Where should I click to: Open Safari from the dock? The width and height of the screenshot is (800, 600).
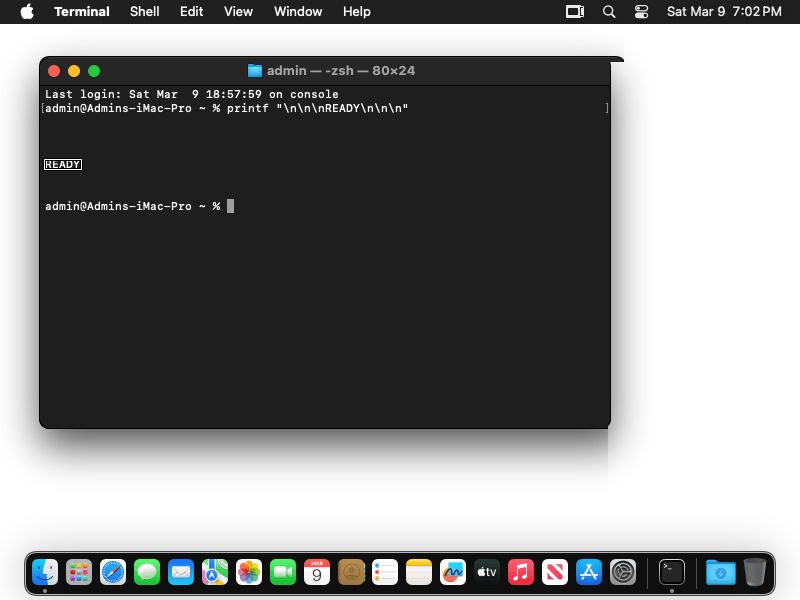(x=113, y=572)
